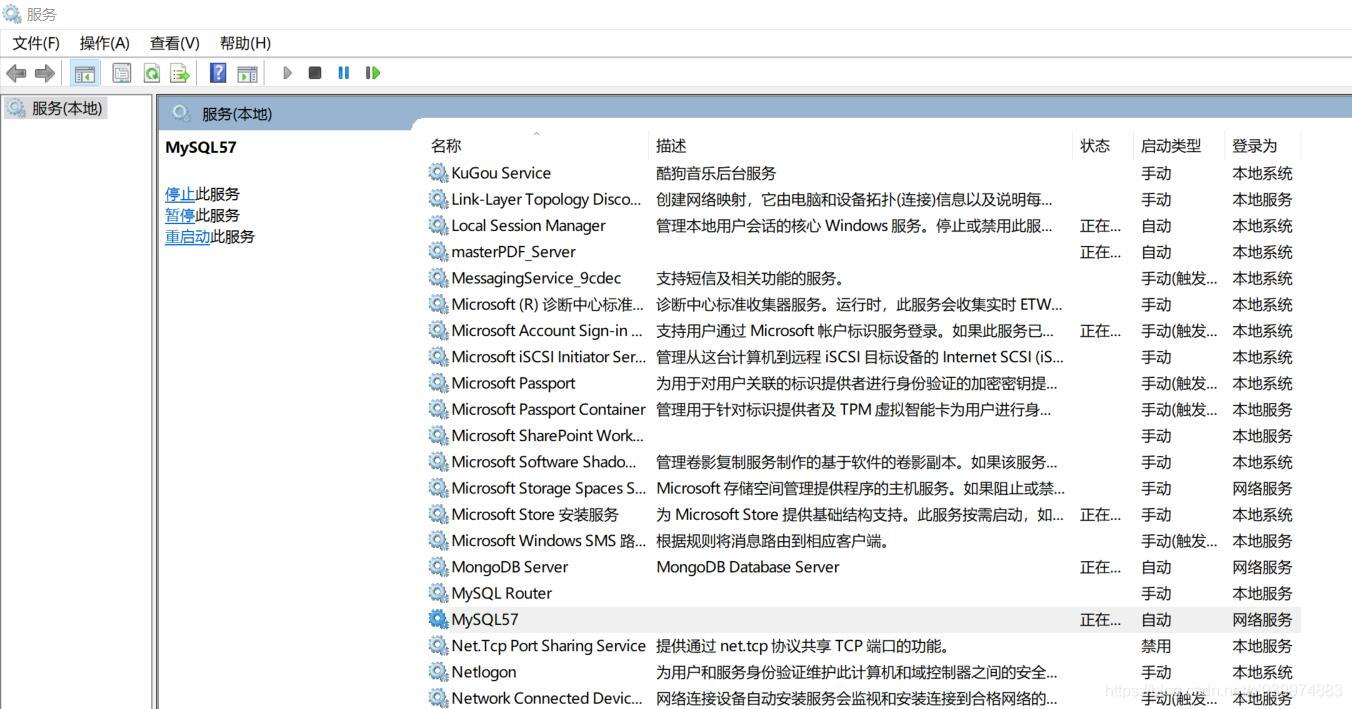Click the 暂停 service link
The width and height of the screenshot is (1352, 709).
pos(180,215)
